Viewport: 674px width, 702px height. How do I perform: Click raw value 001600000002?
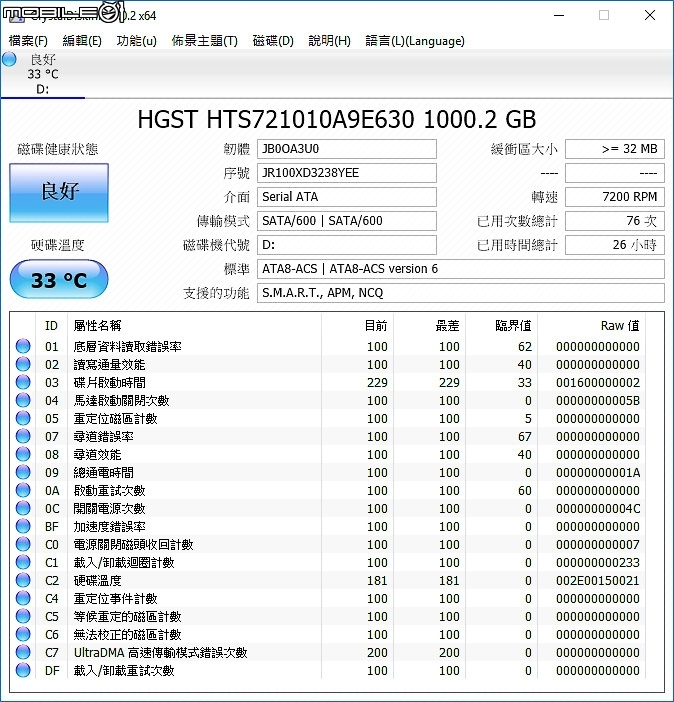pyautogui.click(x=598, y=382)
